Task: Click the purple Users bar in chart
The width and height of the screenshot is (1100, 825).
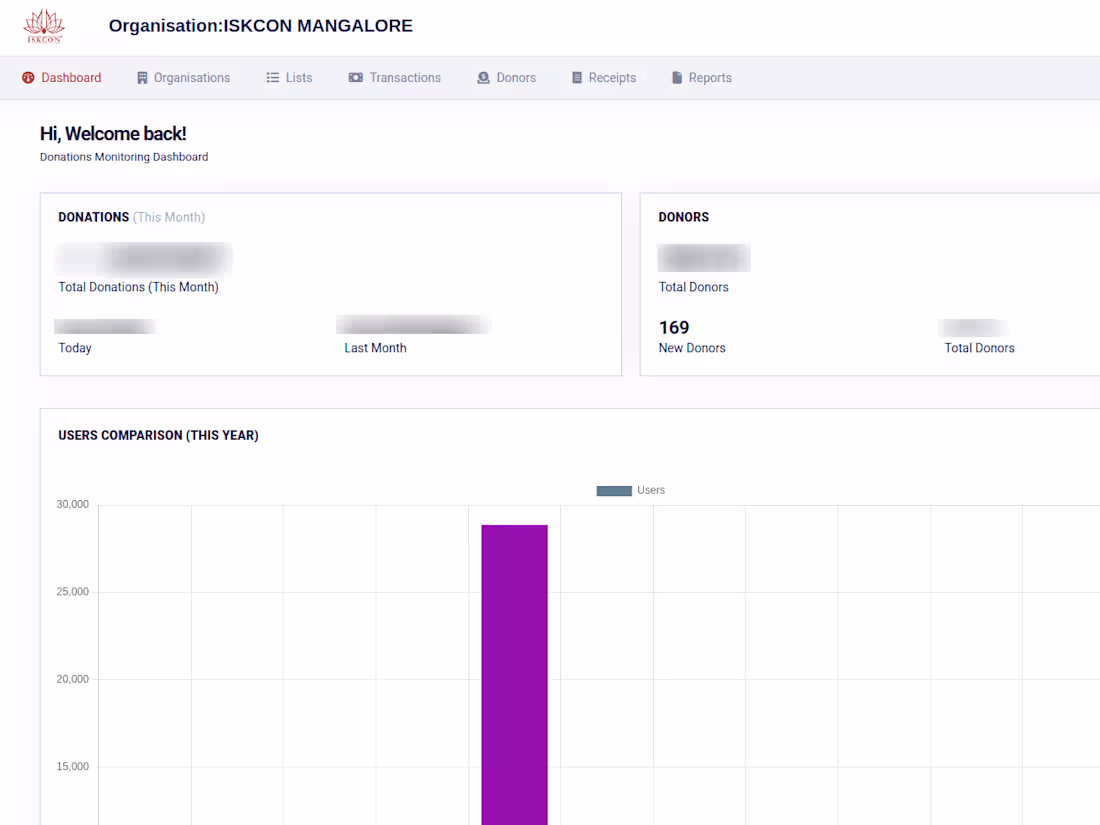Action: pyautogui.click(x=514, y=675)
